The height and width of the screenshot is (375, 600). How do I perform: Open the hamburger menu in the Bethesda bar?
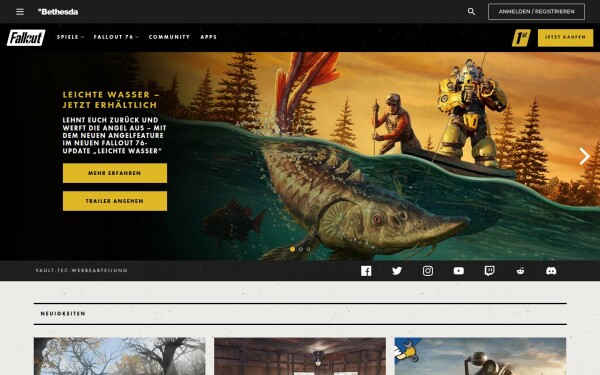[20, 12]
